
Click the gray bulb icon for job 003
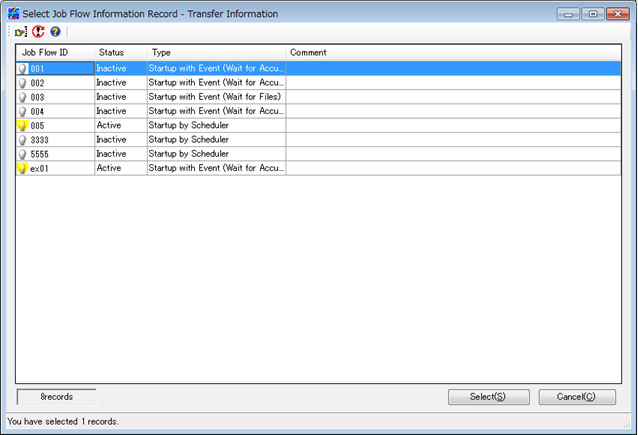22,97
